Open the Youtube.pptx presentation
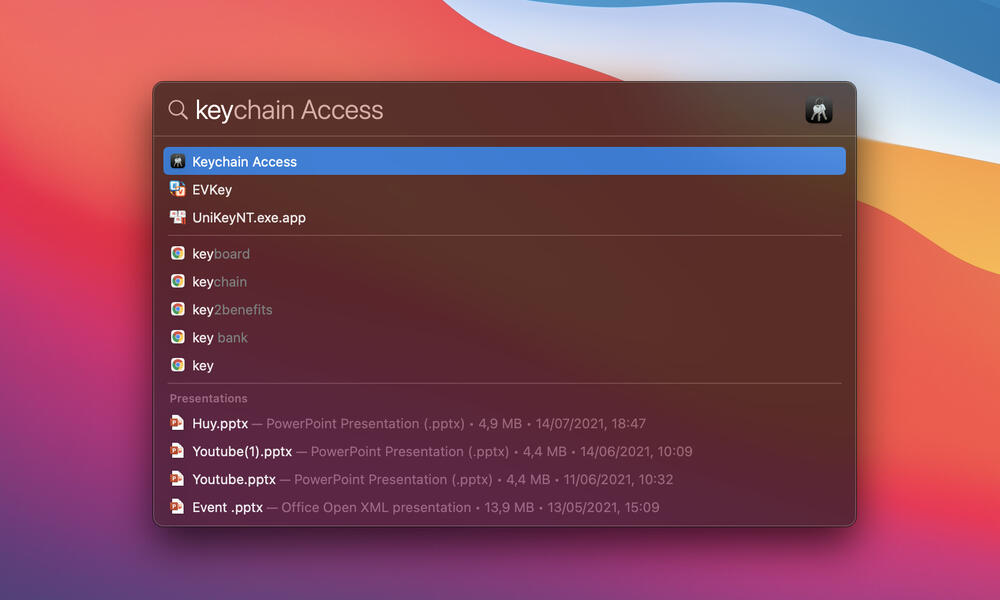This screenshot has width=1000, height=600. click(504, 479)
